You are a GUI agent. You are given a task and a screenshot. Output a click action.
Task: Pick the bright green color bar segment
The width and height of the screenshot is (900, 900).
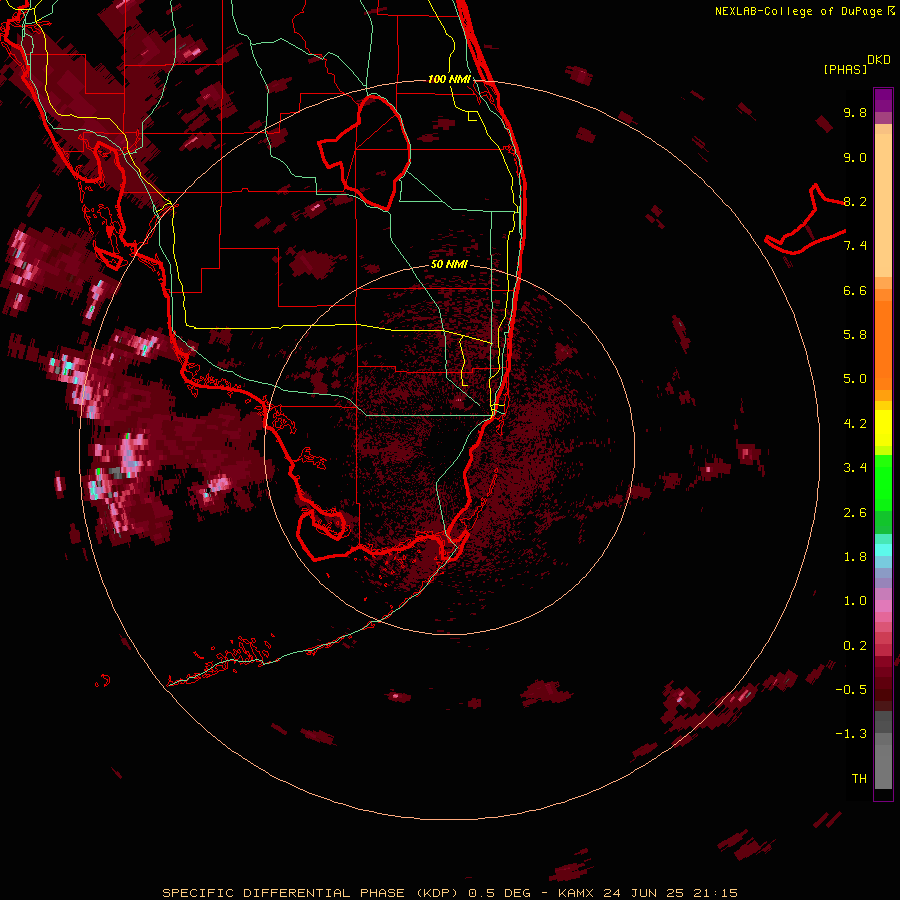coord(883,483)
